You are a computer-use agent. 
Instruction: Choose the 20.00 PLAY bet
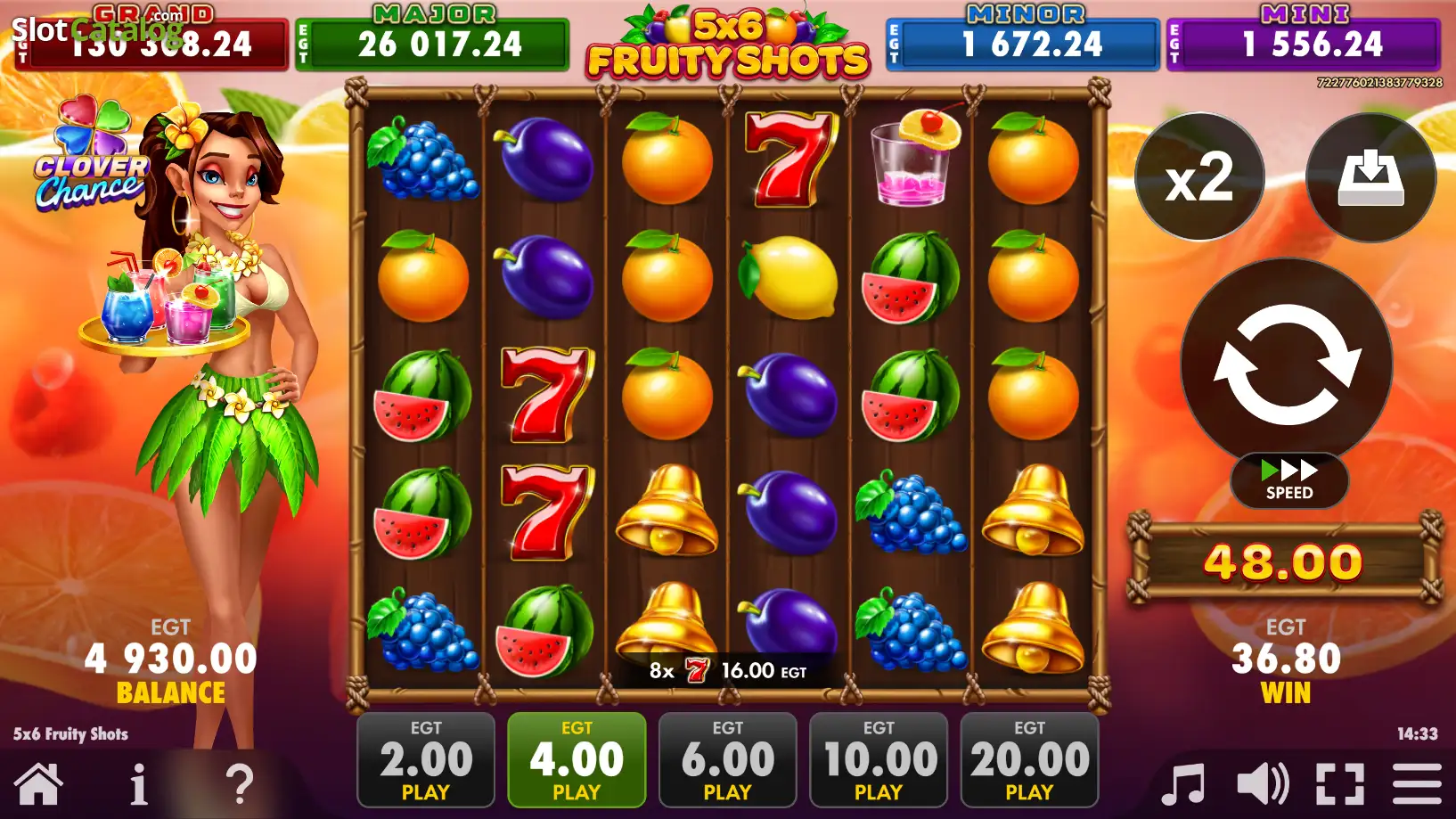(x=1029, y=759)
